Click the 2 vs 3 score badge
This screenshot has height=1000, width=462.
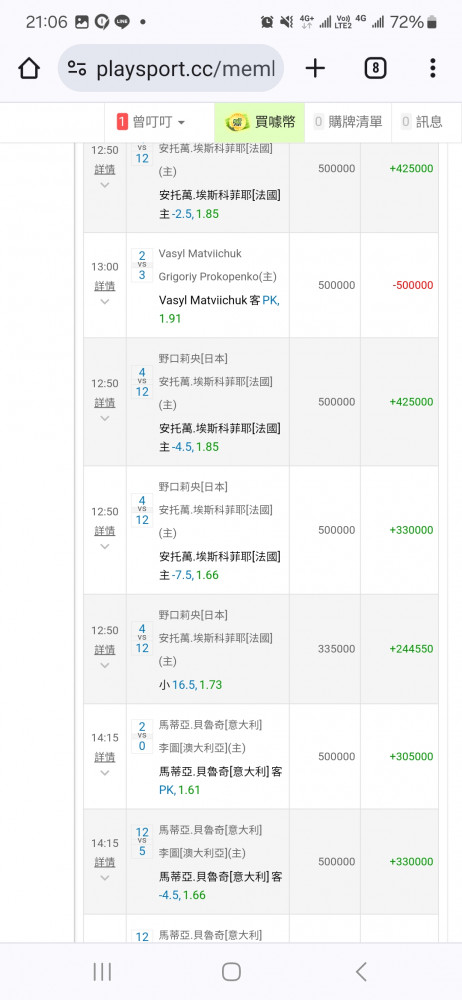click(x=142, y=265)
